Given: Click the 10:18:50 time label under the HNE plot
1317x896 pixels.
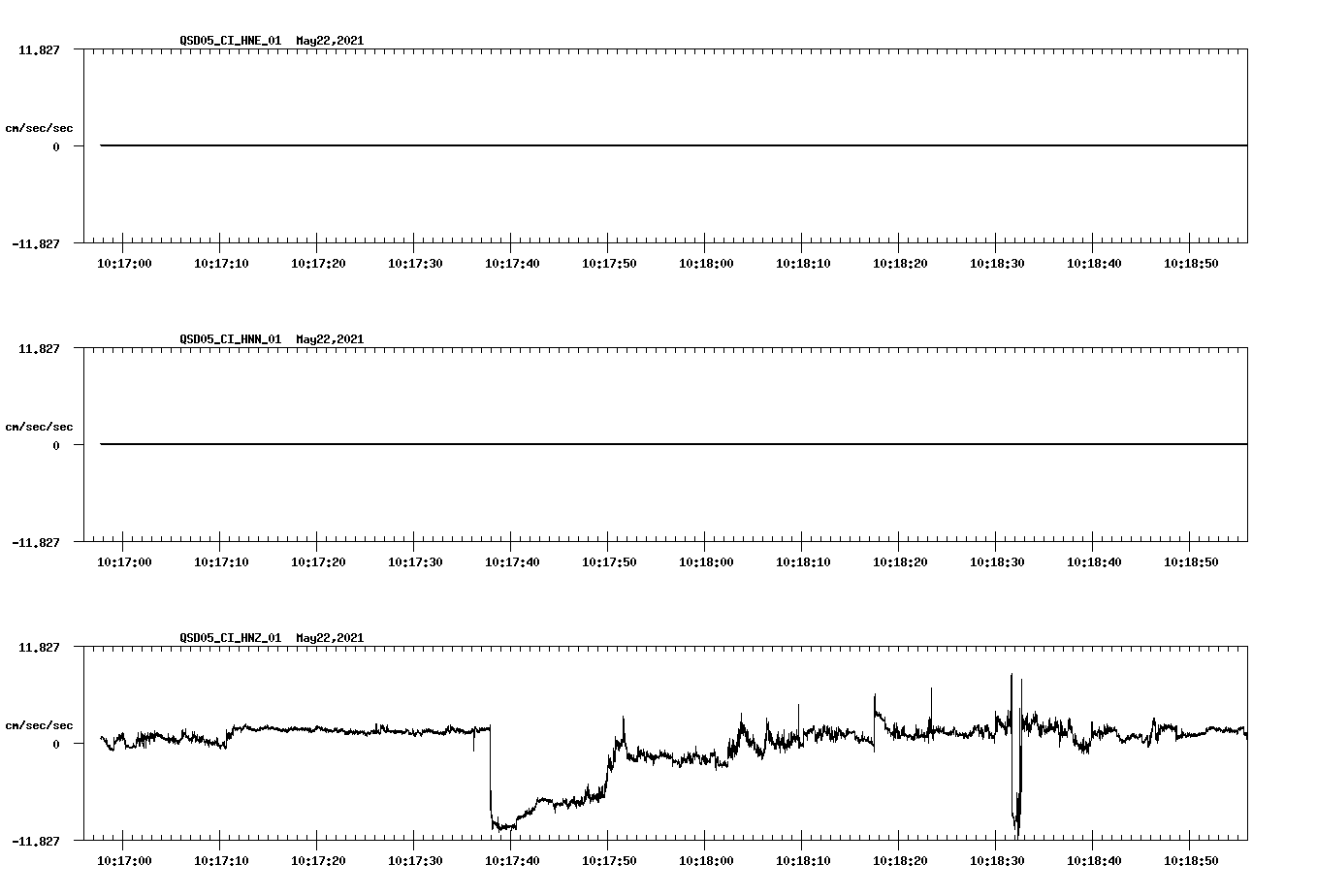Looking at the screenshot, I should click(1191, 264).
